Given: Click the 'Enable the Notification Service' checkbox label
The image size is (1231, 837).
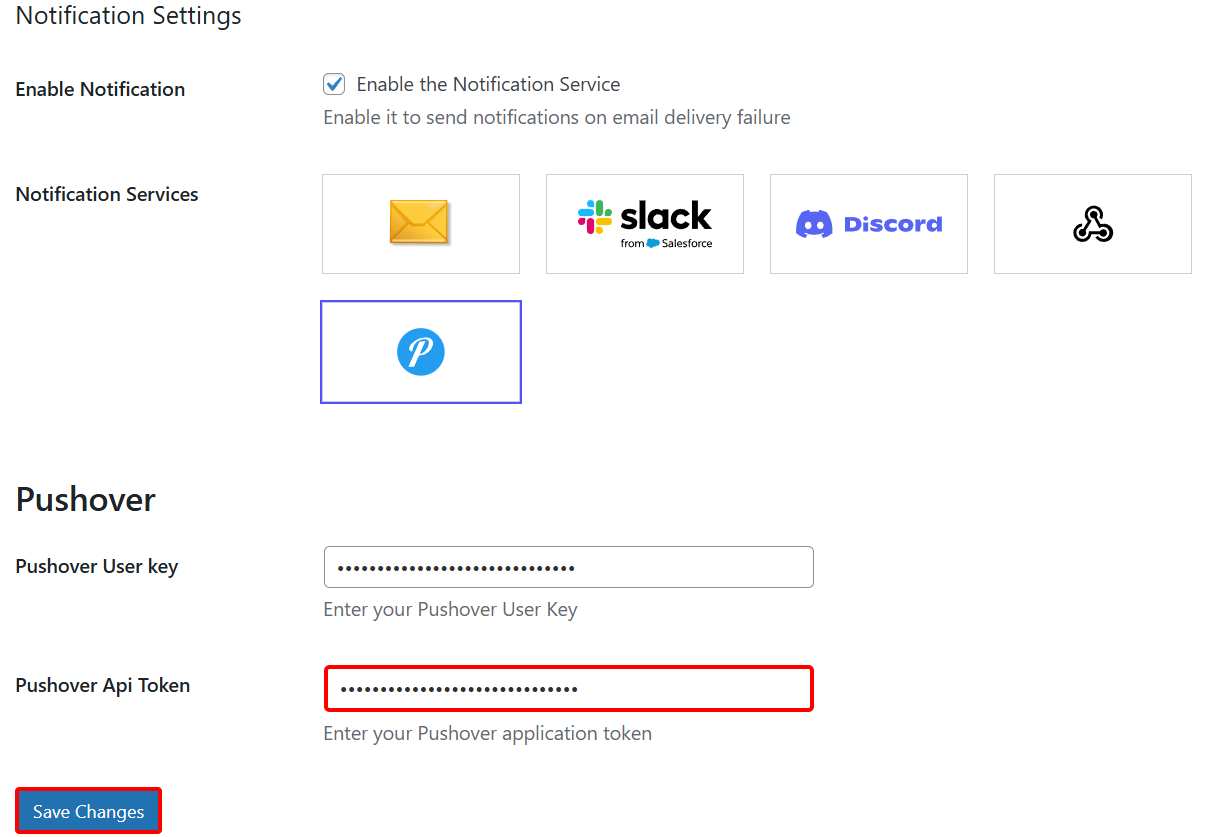Looking at the screenshot, I should pyautogui.click(x=488, y=85).
